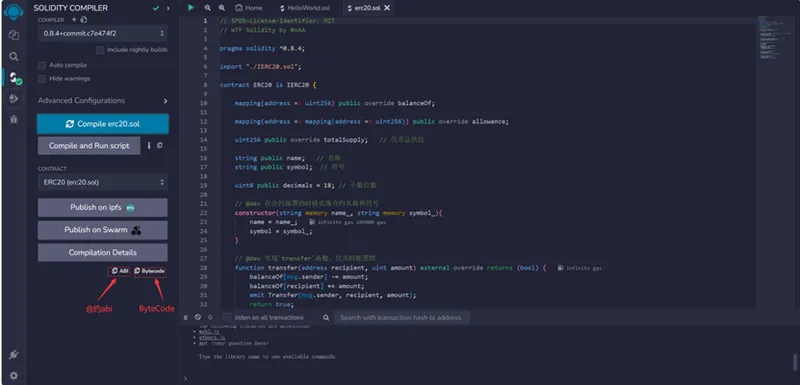Expand Advanced Configurations section

(103, 101)
